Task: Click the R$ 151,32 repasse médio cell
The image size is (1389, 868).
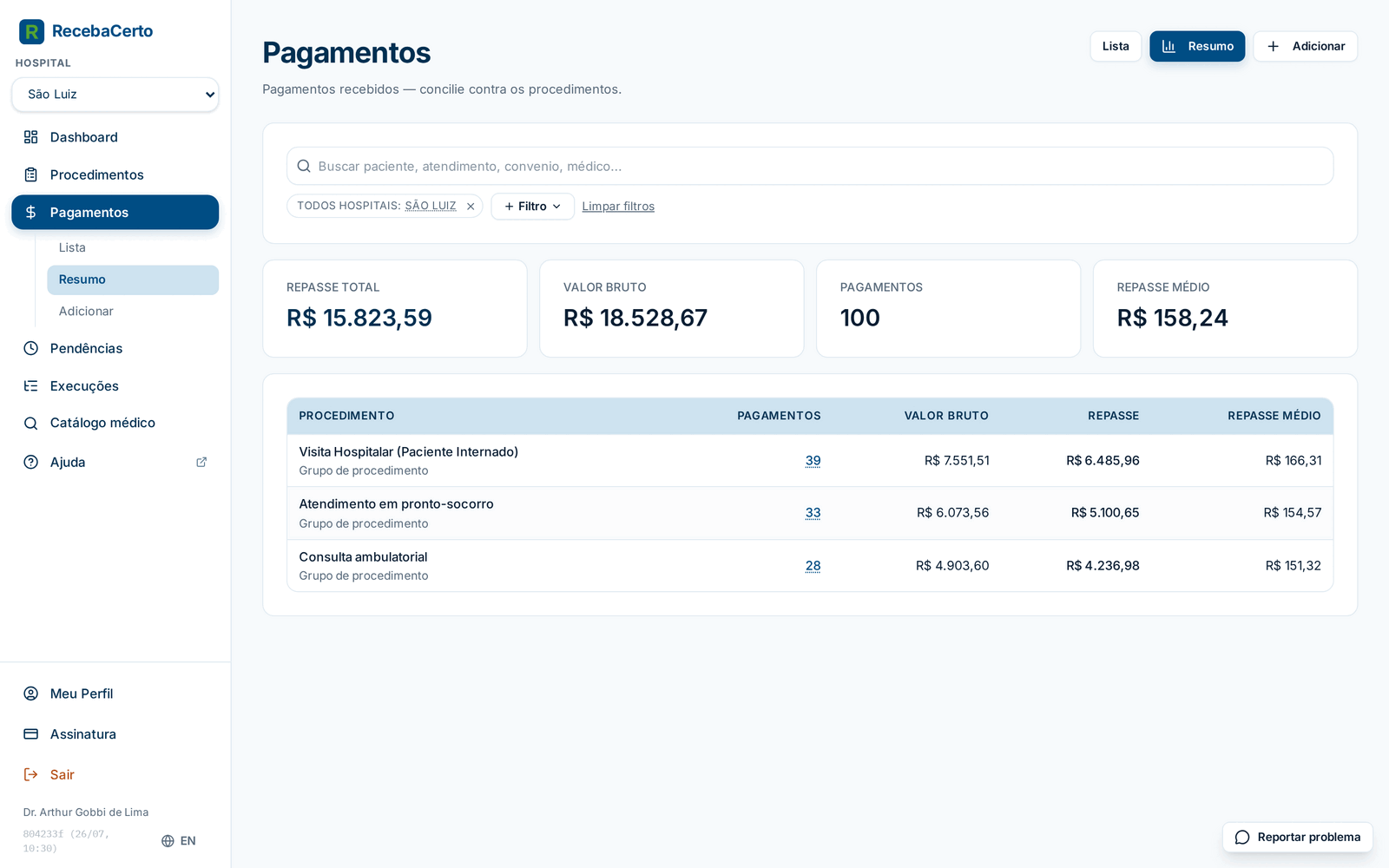Action: tap(1294, 566)
